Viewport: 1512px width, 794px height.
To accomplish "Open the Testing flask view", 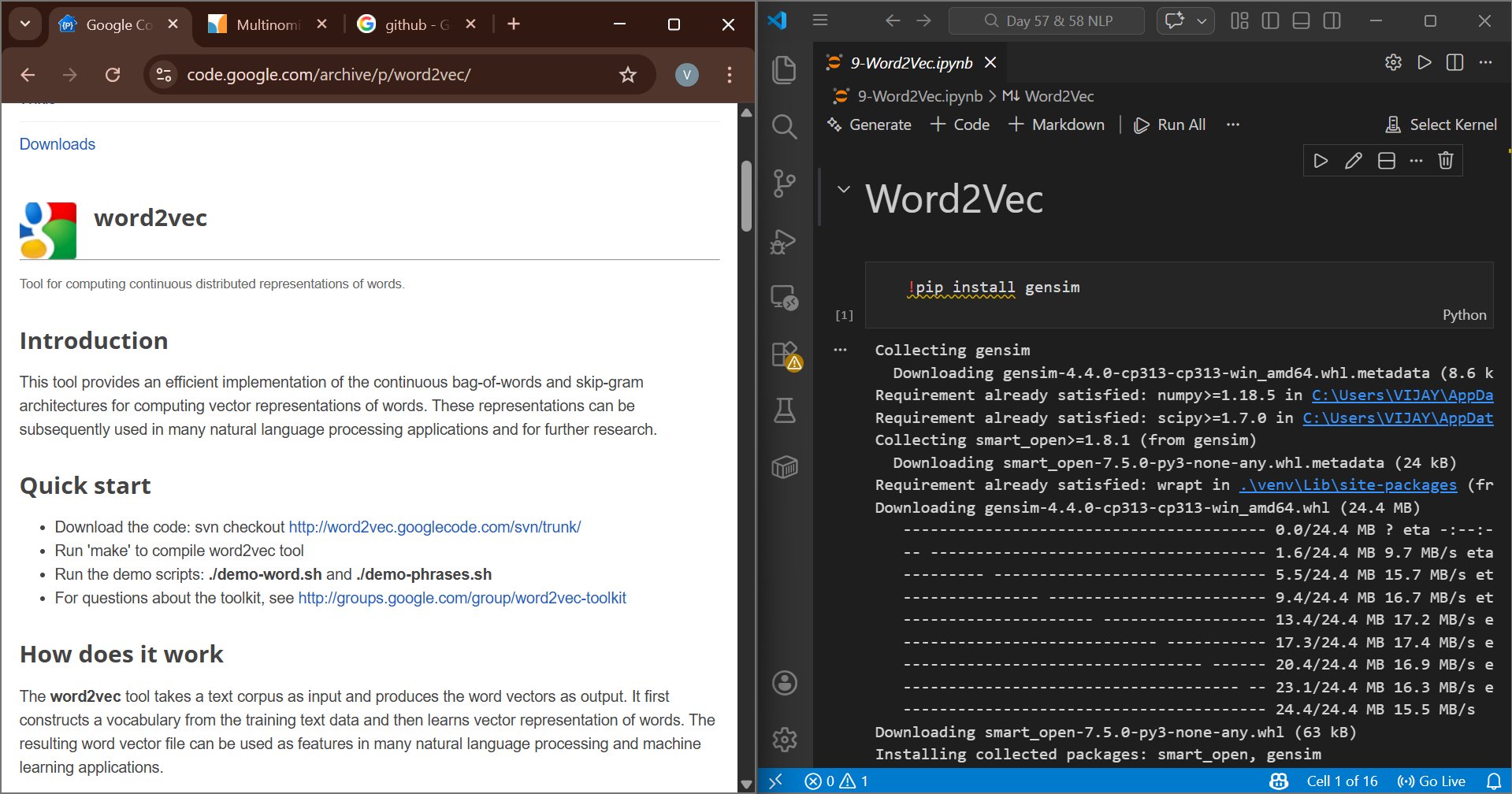I will tap(784, 410).
